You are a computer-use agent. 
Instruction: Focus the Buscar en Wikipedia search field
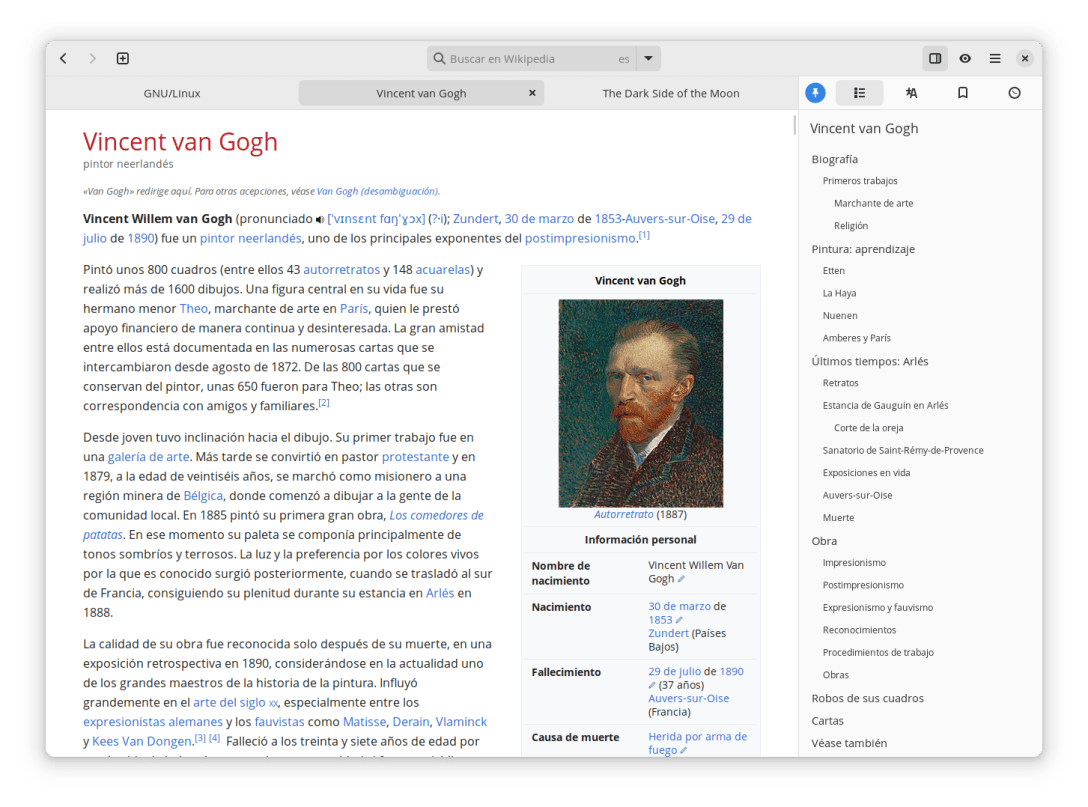(x=533, y=59)
